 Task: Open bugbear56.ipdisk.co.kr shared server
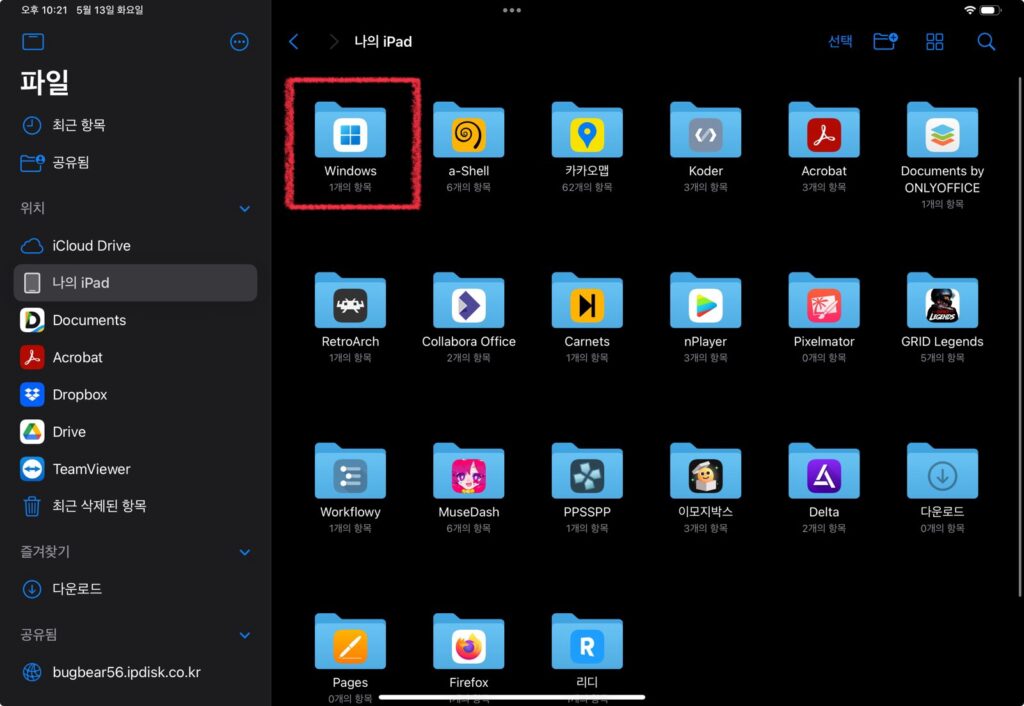tap(135, 671)
